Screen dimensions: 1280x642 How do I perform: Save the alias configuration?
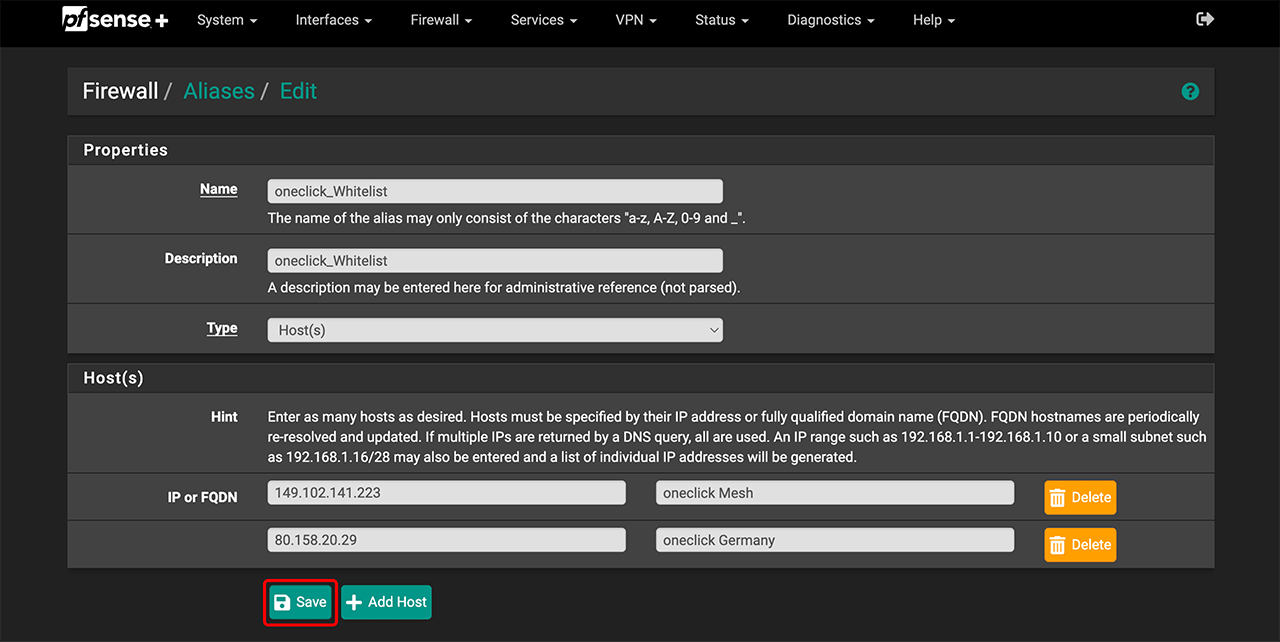(x=300, y=602)
